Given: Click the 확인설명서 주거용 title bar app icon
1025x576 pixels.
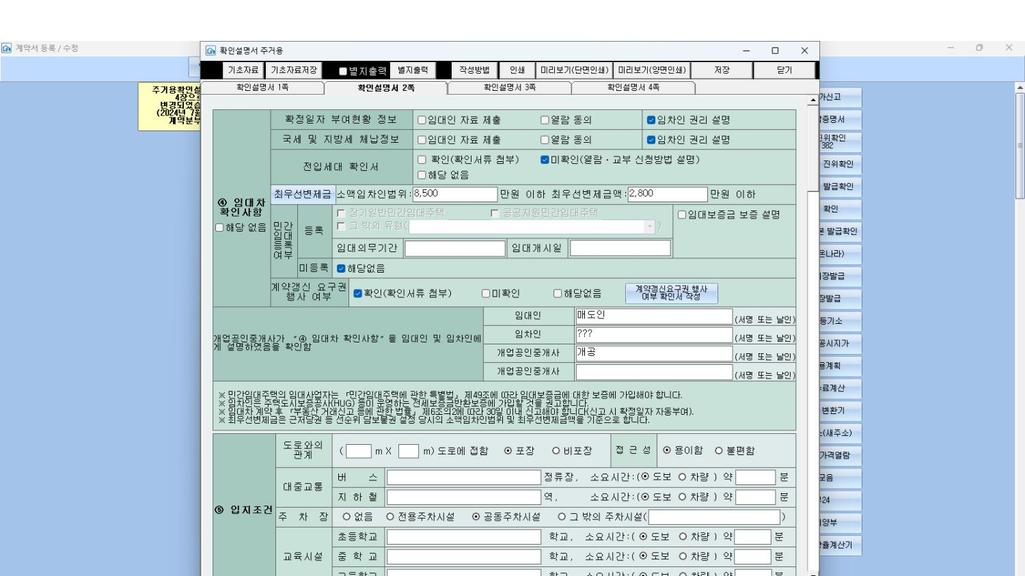Looking at the screenshot, I should [210, 50].
